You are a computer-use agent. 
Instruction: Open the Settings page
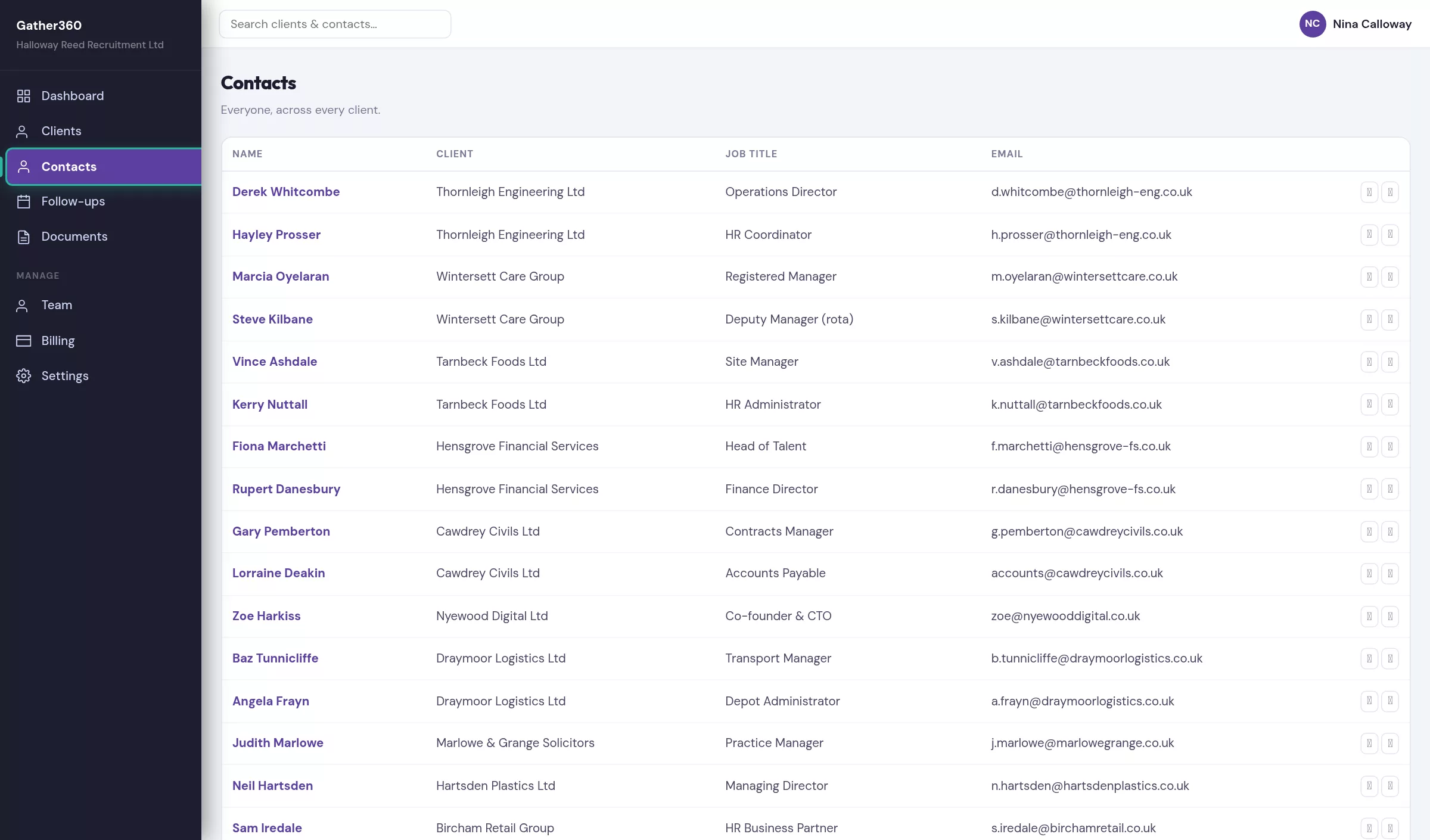pos(104,376)
